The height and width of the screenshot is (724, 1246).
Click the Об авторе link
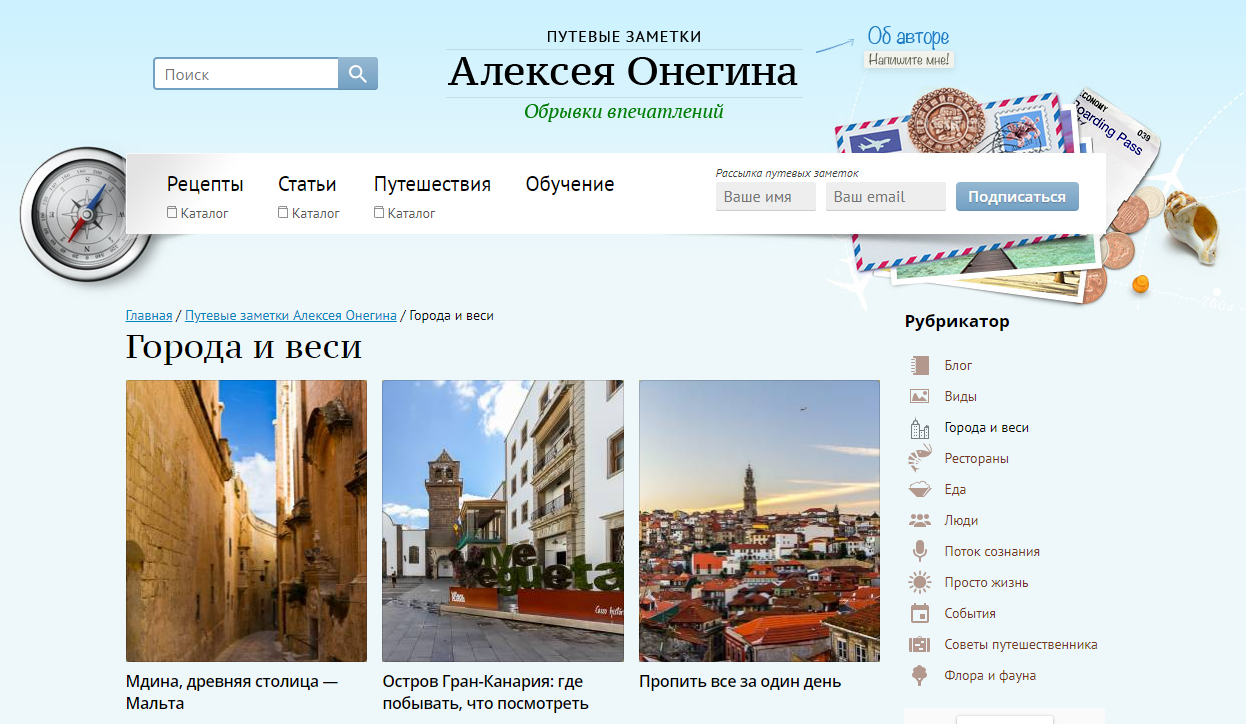pyautogui.click(x=908, y=38)
